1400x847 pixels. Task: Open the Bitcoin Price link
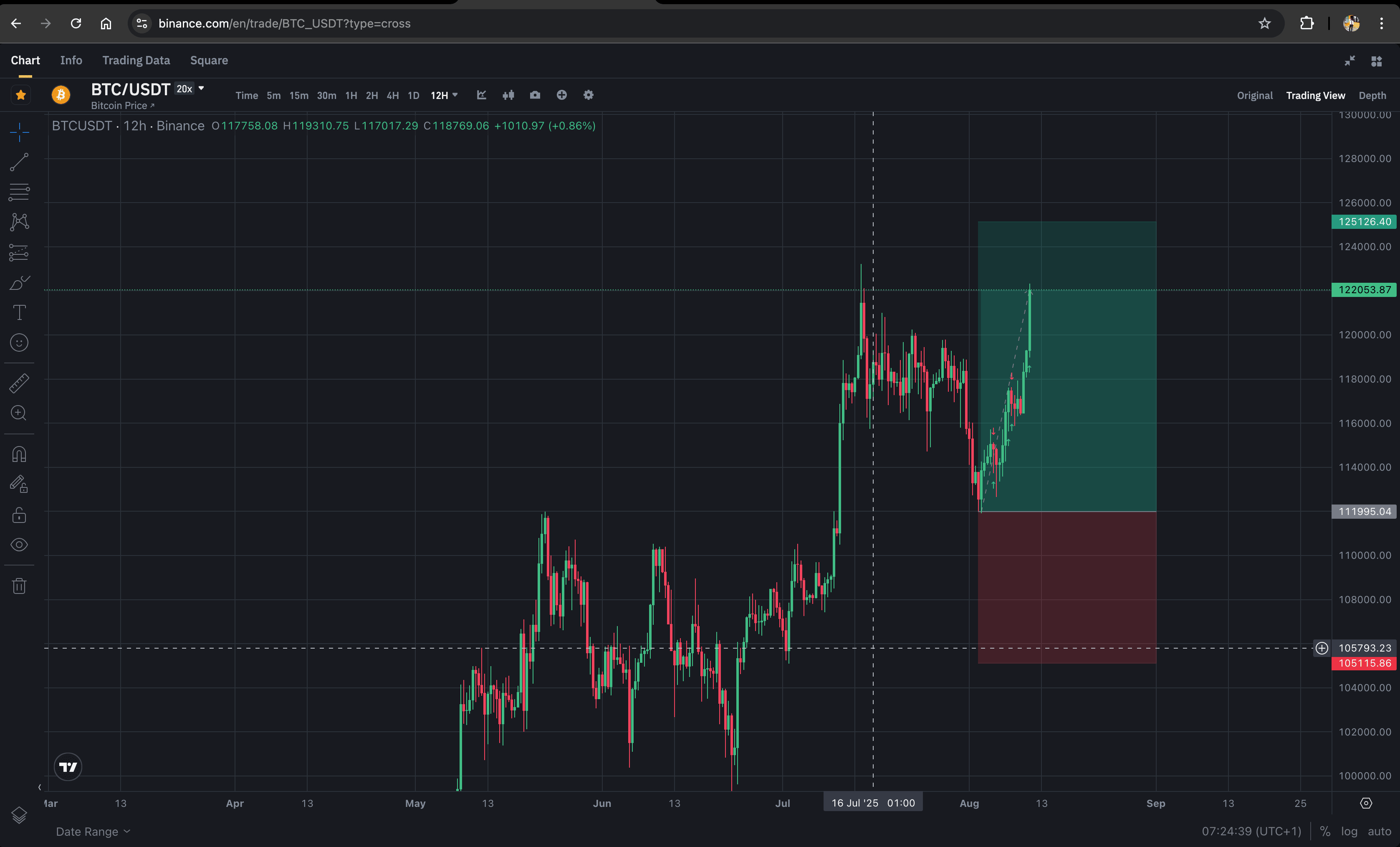(122, 106)
